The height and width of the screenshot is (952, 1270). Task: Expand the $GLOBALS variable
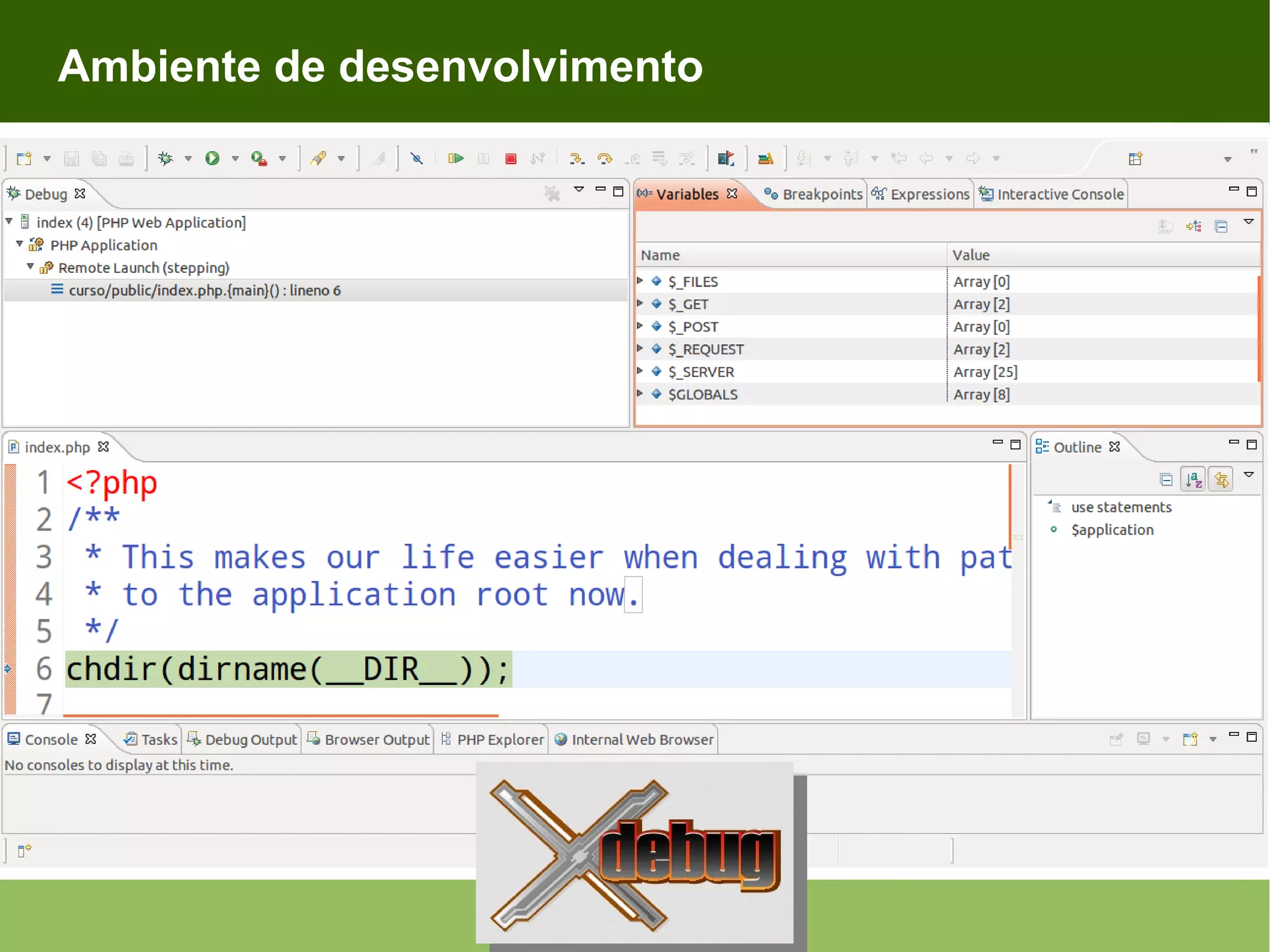(640, 393)
